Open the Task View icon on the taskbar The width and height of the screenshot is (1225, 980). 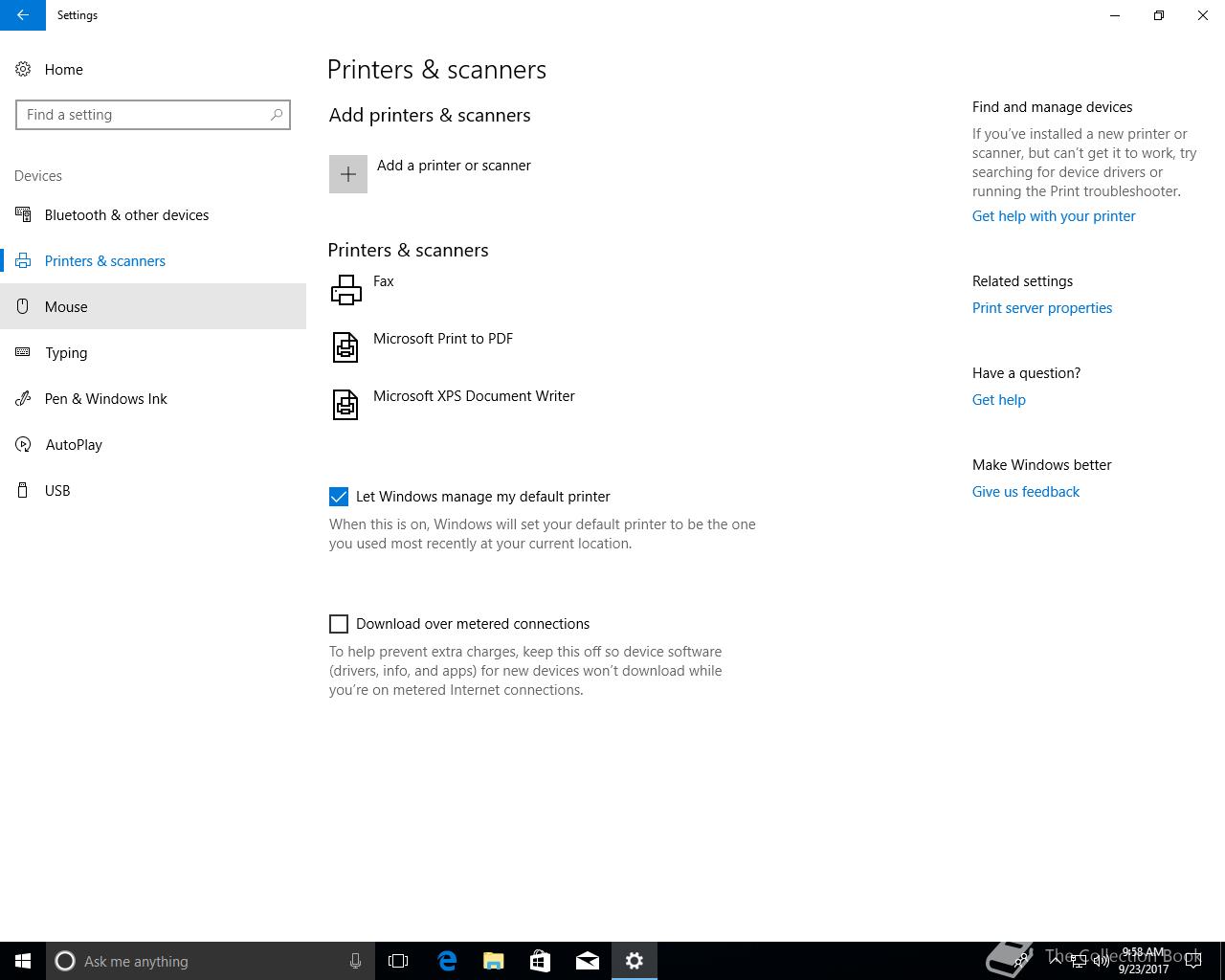pyautogui.click(x=398, y=961)
